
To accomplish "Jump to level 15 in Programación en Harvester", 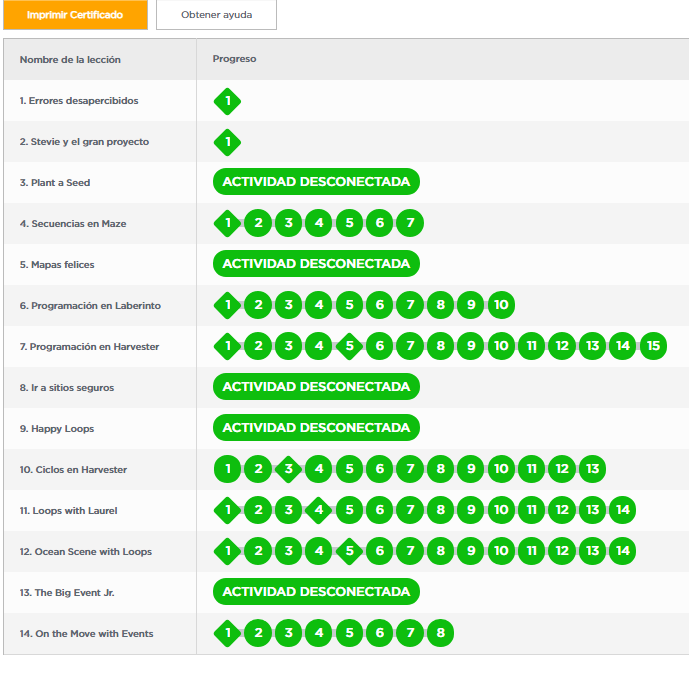I will click(x=653, y=346).
